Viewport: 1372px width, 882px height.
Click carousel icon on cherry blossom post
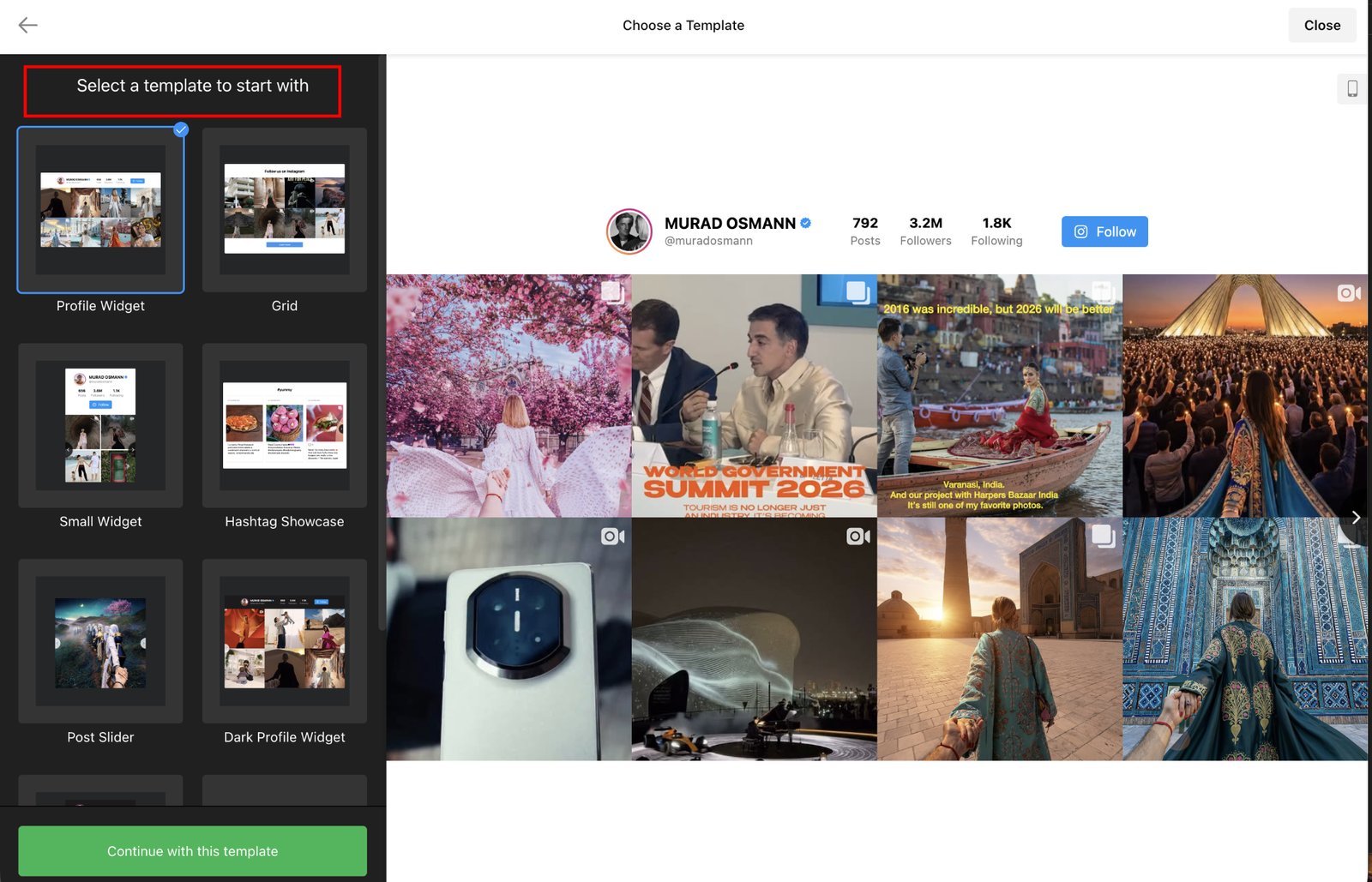(612, 291)
